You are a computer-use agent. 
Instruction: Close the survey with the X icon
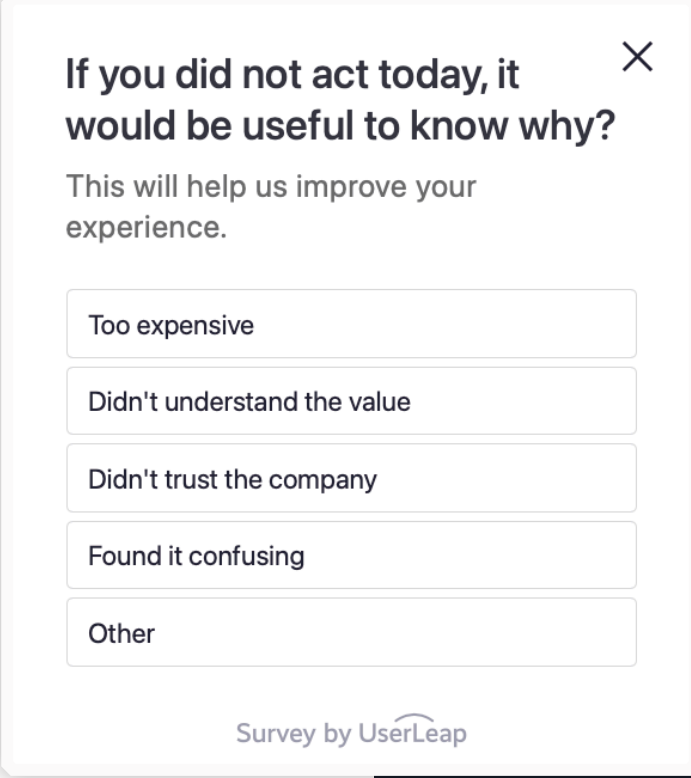pos(637,57)
